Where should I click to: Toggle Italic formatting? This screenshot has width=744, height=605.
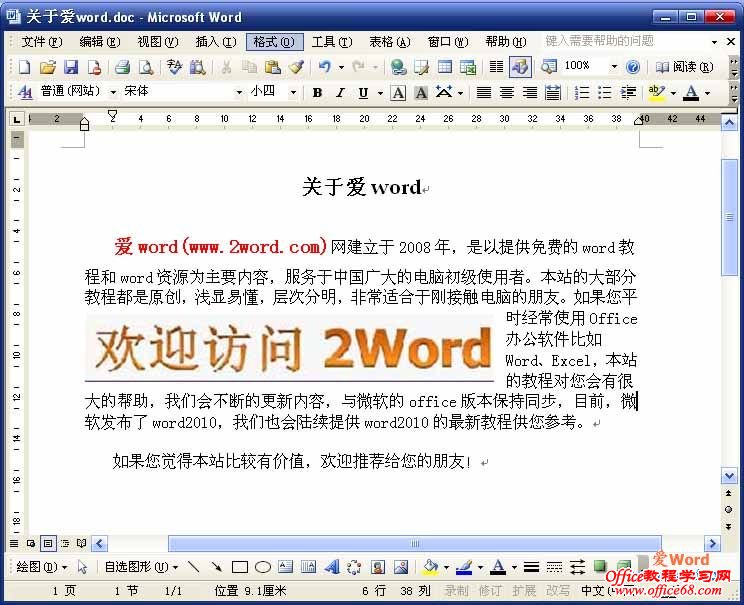pos(340,93)
